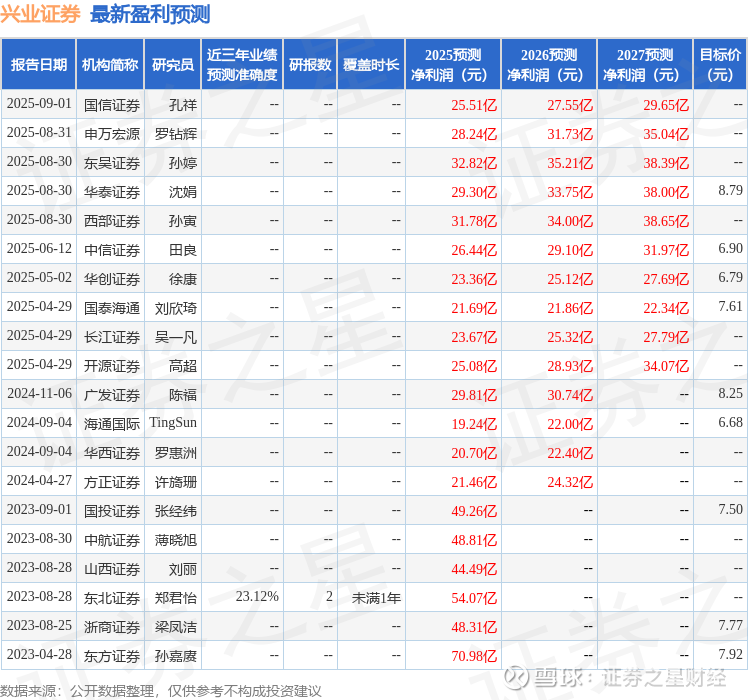Select the 方正证券 institution cell
Viewport: 748px width, 700px height.
click(112, 482)
